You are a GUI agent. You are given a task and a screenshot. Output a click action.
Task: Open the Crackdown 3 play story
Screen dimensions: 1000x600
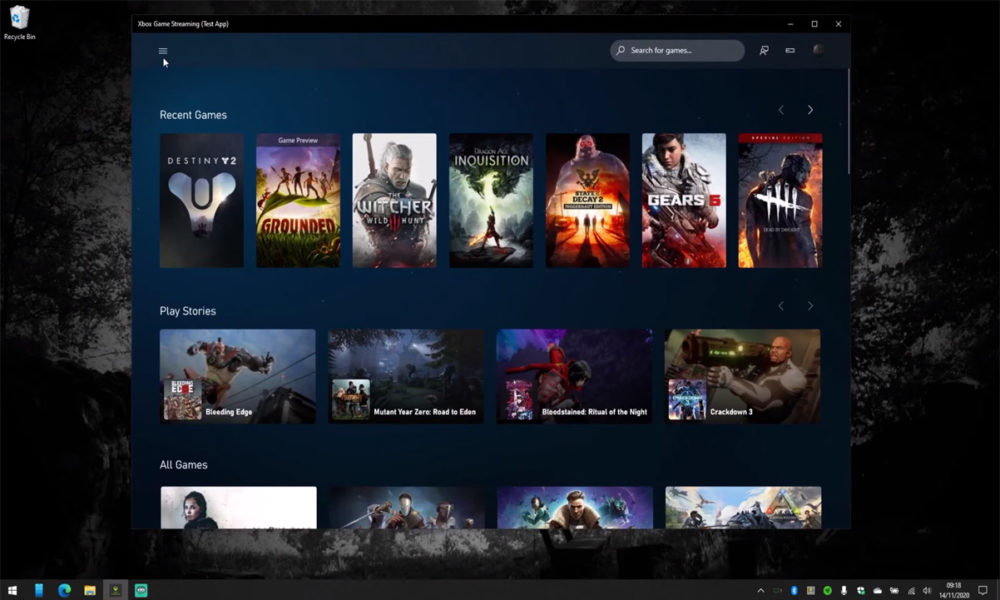(x=742, y=376)
